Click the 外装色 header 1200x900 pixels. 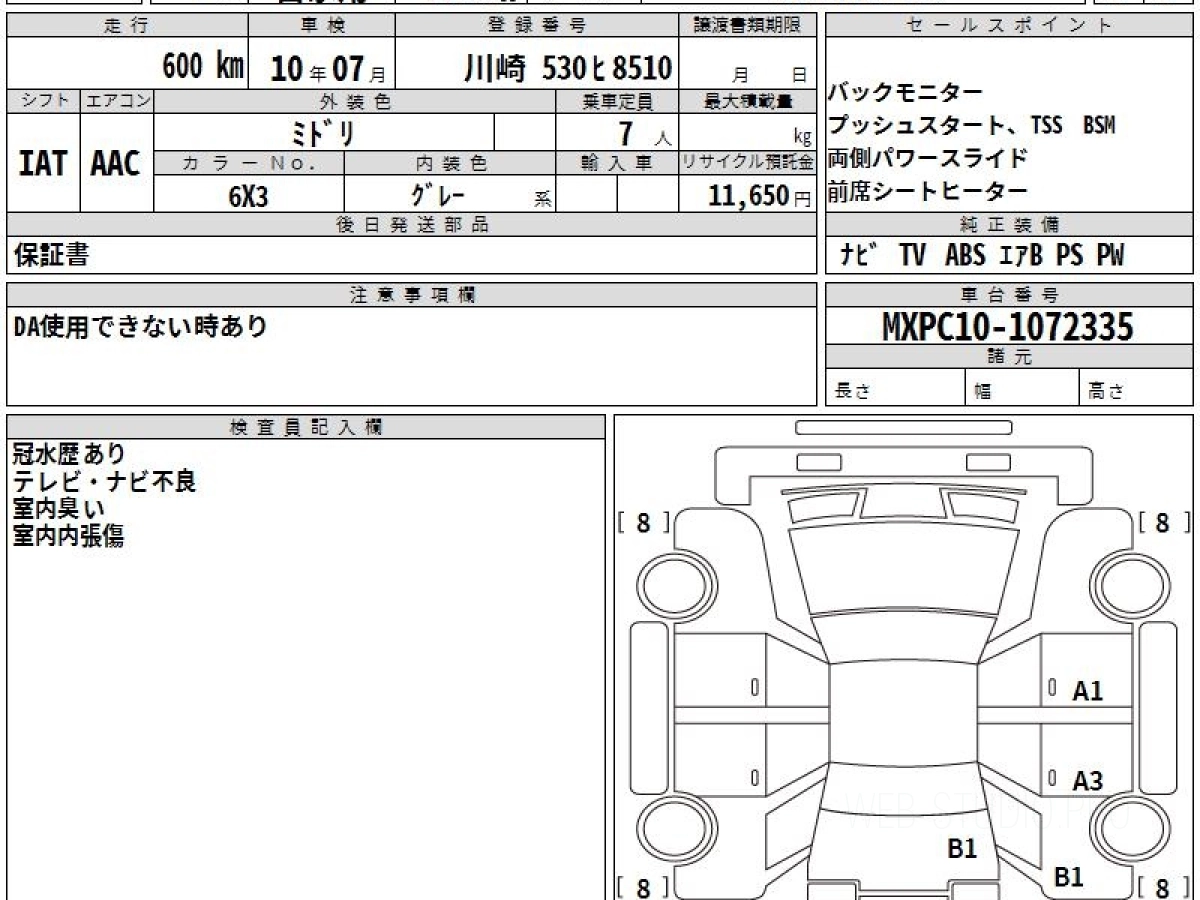355,101
